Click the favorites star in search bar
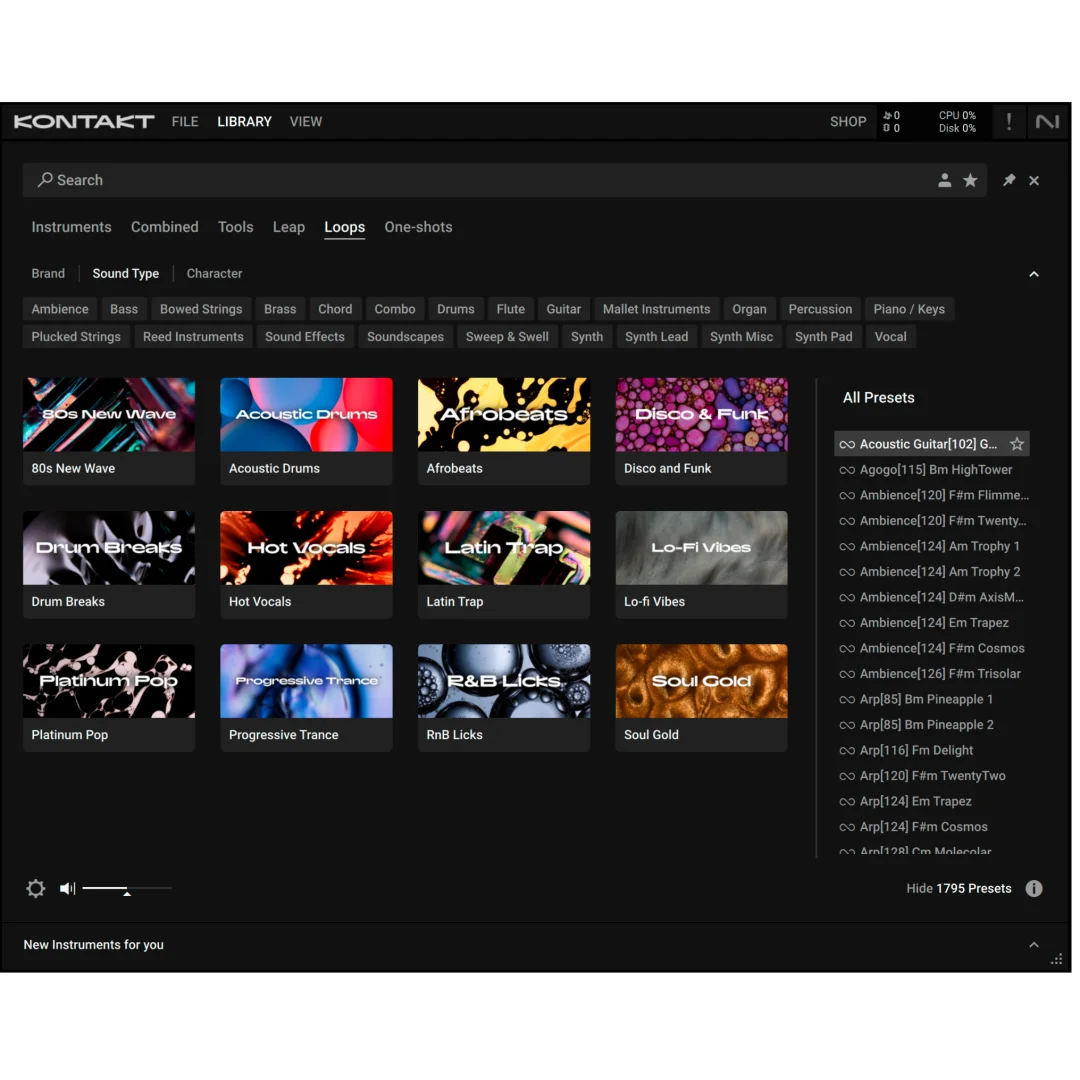Screen dimensions: 1080x1080 point(970,180)
